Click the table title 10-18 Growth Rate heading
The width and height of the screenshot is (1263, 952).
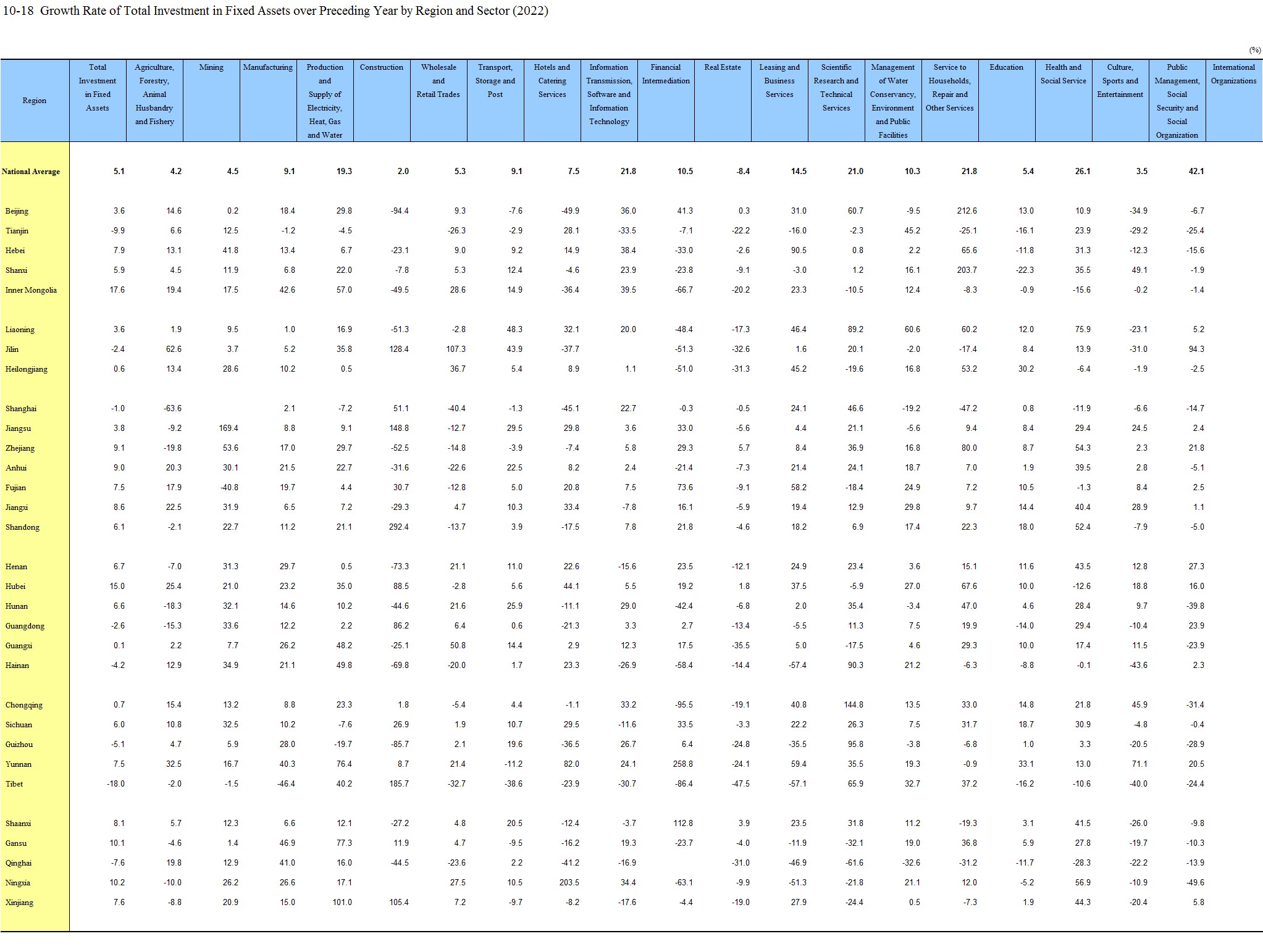[x=275, y=10]
